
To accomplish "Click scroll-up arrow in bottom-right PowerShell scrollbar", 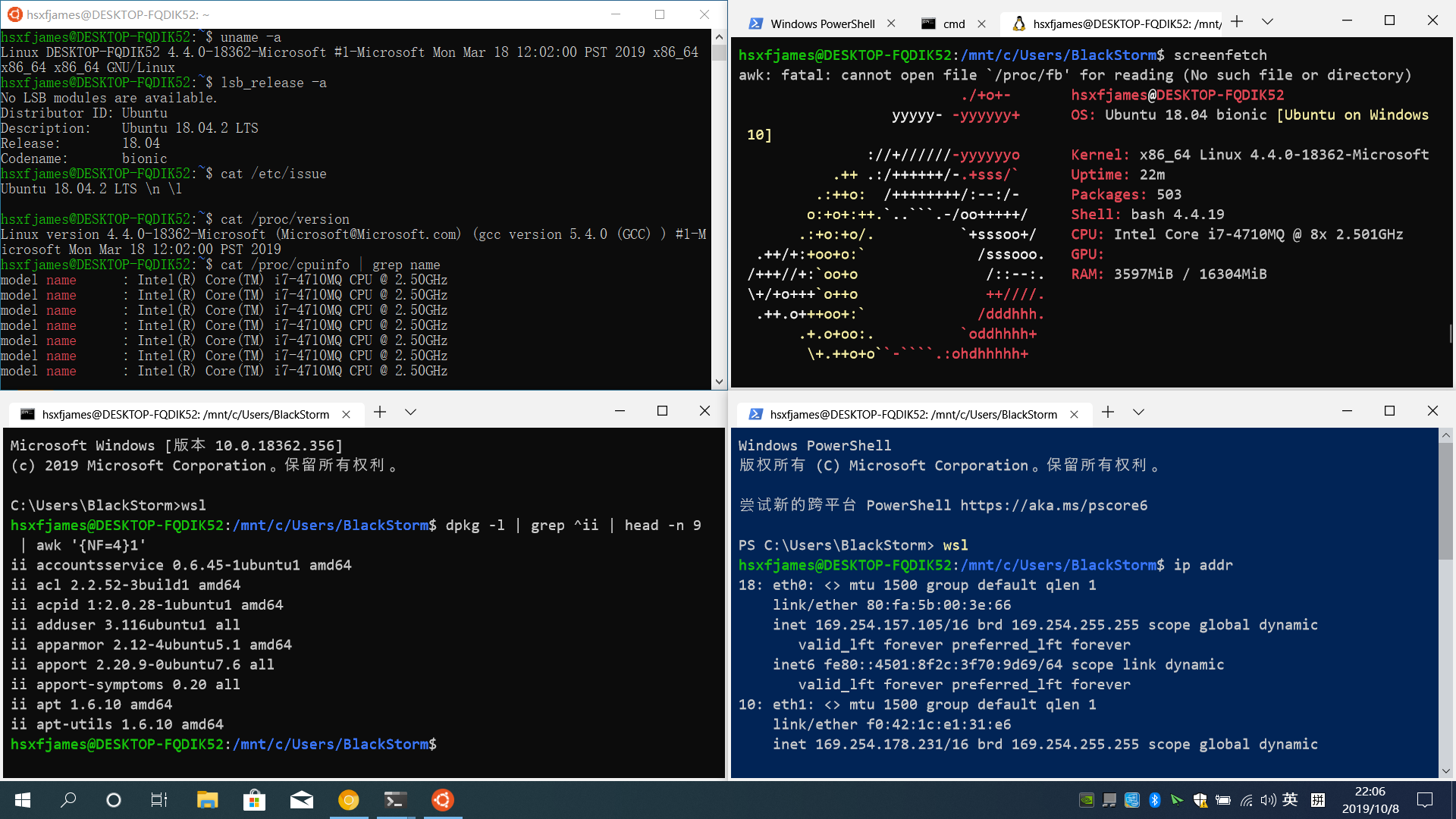I will coord(1445,435).
